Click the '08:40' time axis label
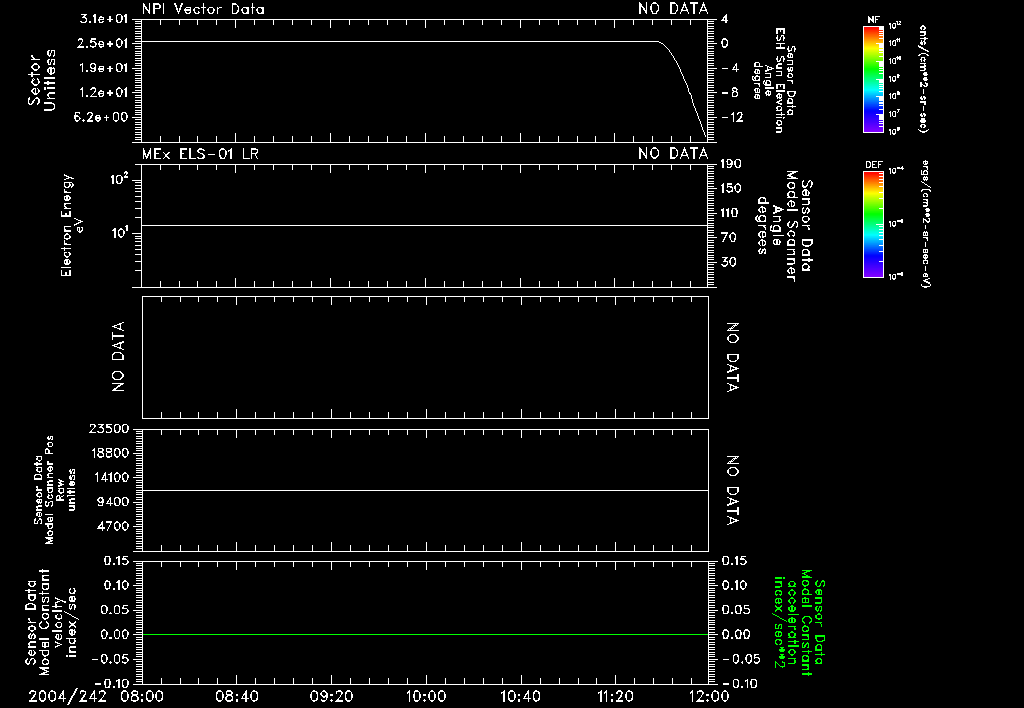The image size is (1024, 708). coord(236,696)
